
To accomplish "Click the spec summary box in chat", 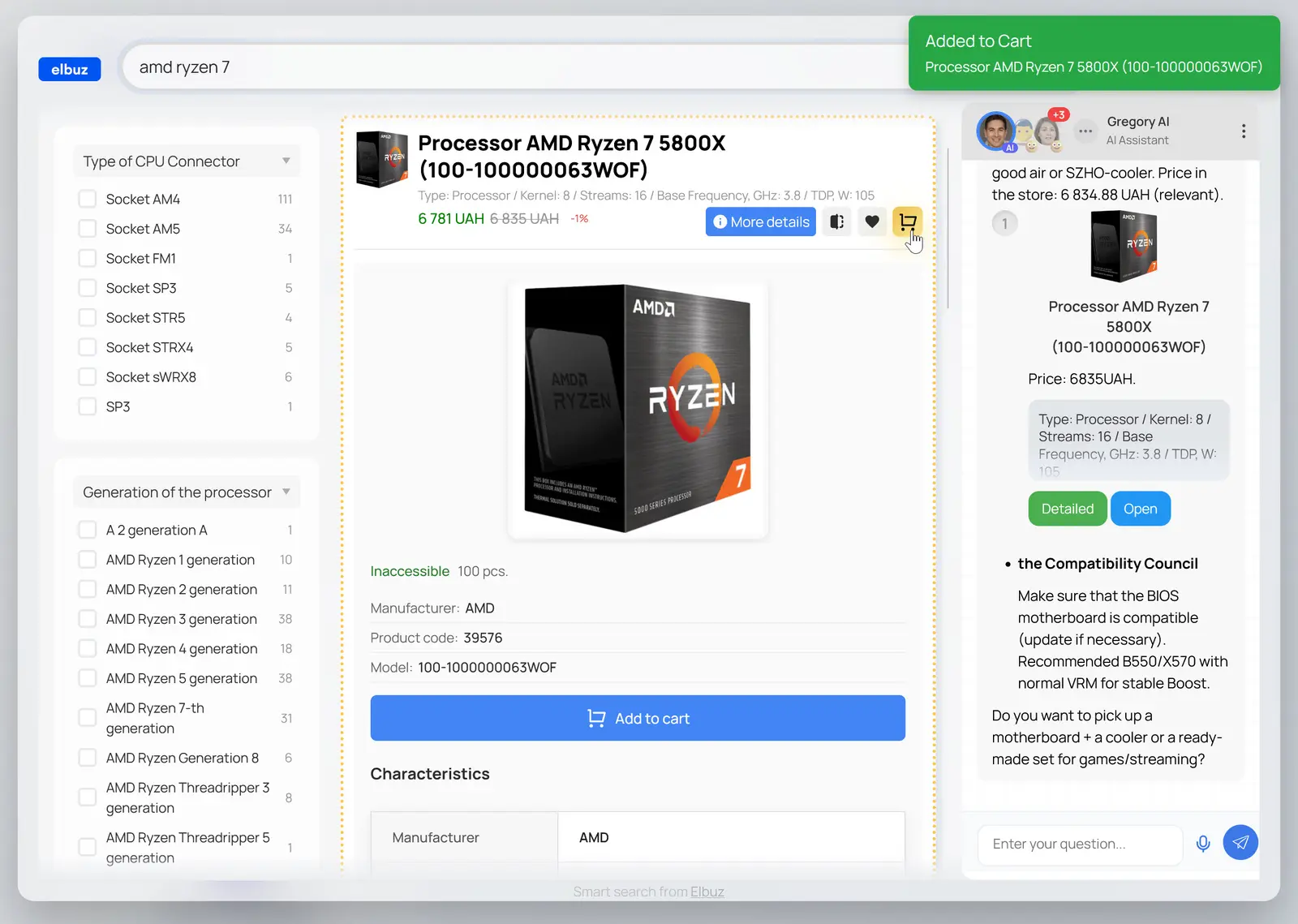I will click(x=1128, y=441).
